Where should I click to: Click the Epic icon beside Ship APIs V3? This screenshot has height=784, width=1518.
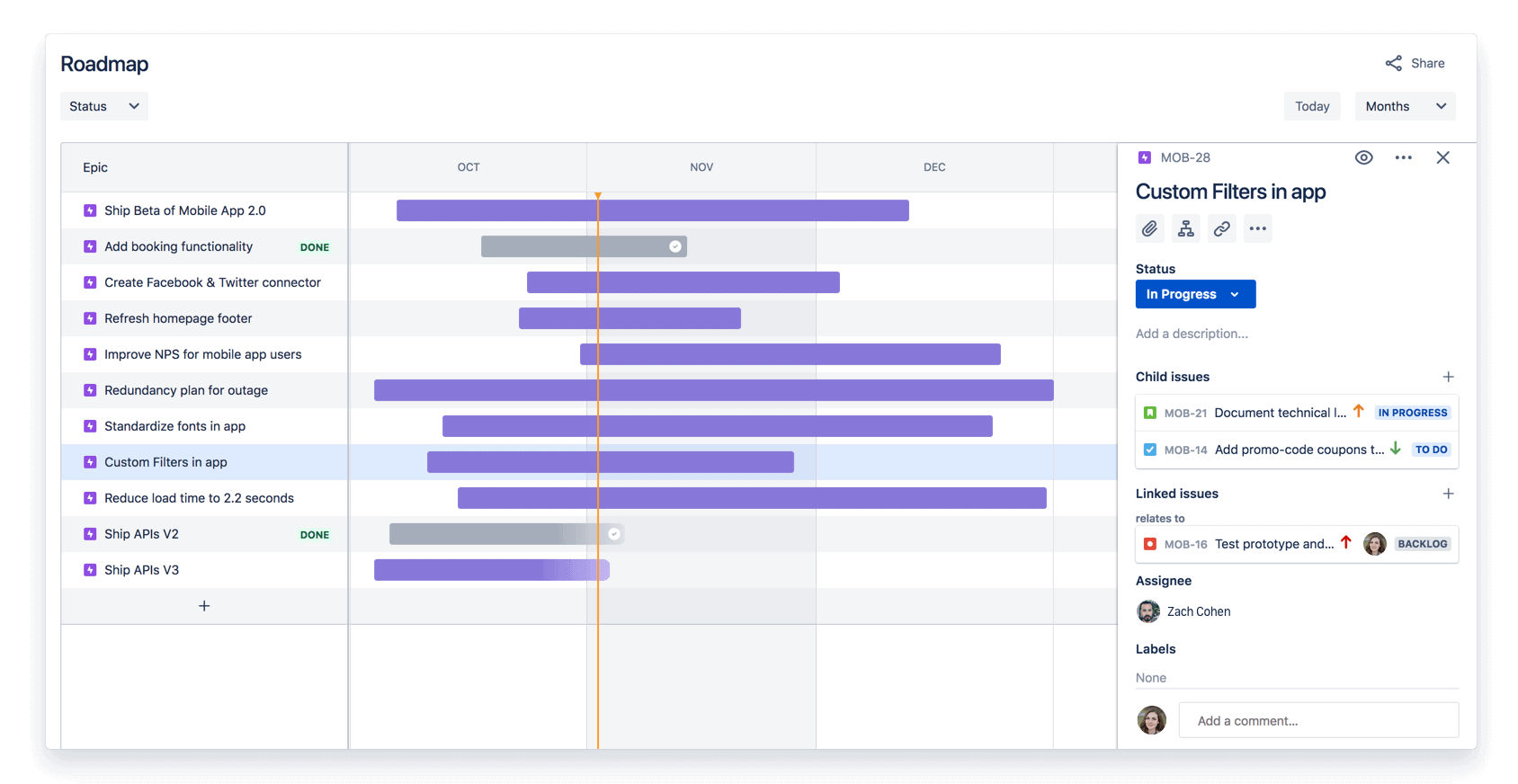click(x=90, y=569)
